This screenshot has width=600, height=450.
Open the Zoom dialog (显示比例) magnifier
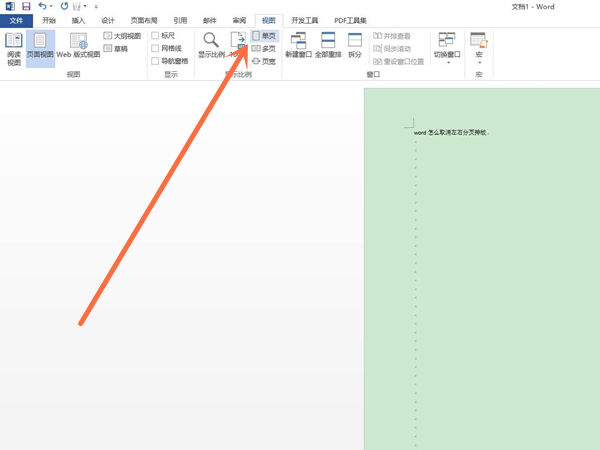point(211,45)
